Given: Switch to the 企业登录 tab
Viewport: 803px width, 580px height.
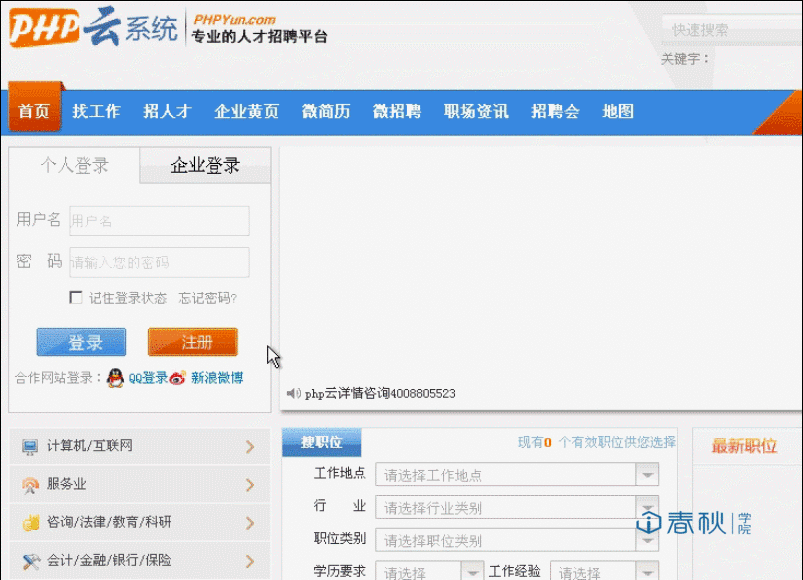Looking at the screenshot, I should click(x=205, y=166).
